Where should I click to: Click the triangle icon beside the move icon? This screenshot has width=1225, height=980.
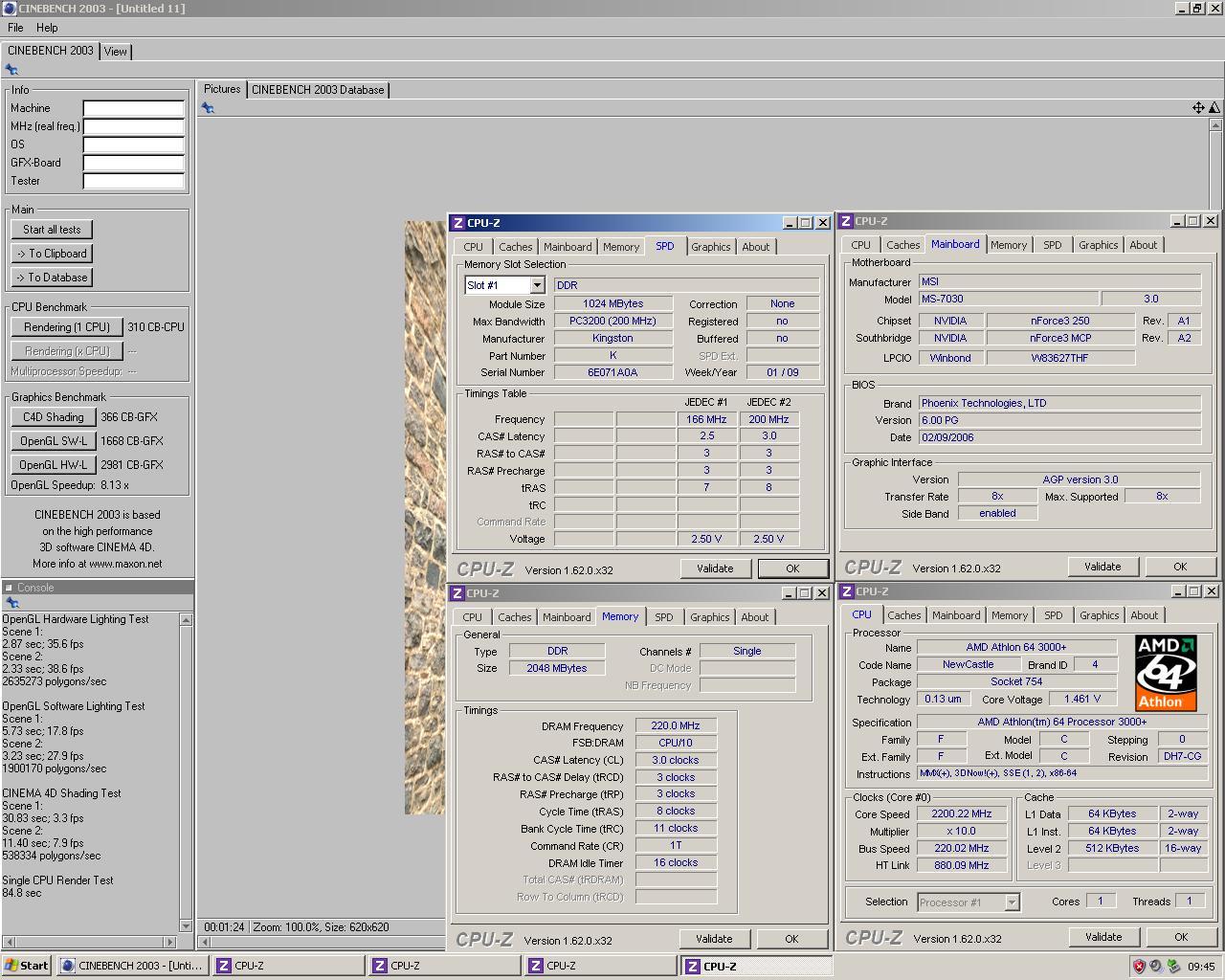[1214, 108]
